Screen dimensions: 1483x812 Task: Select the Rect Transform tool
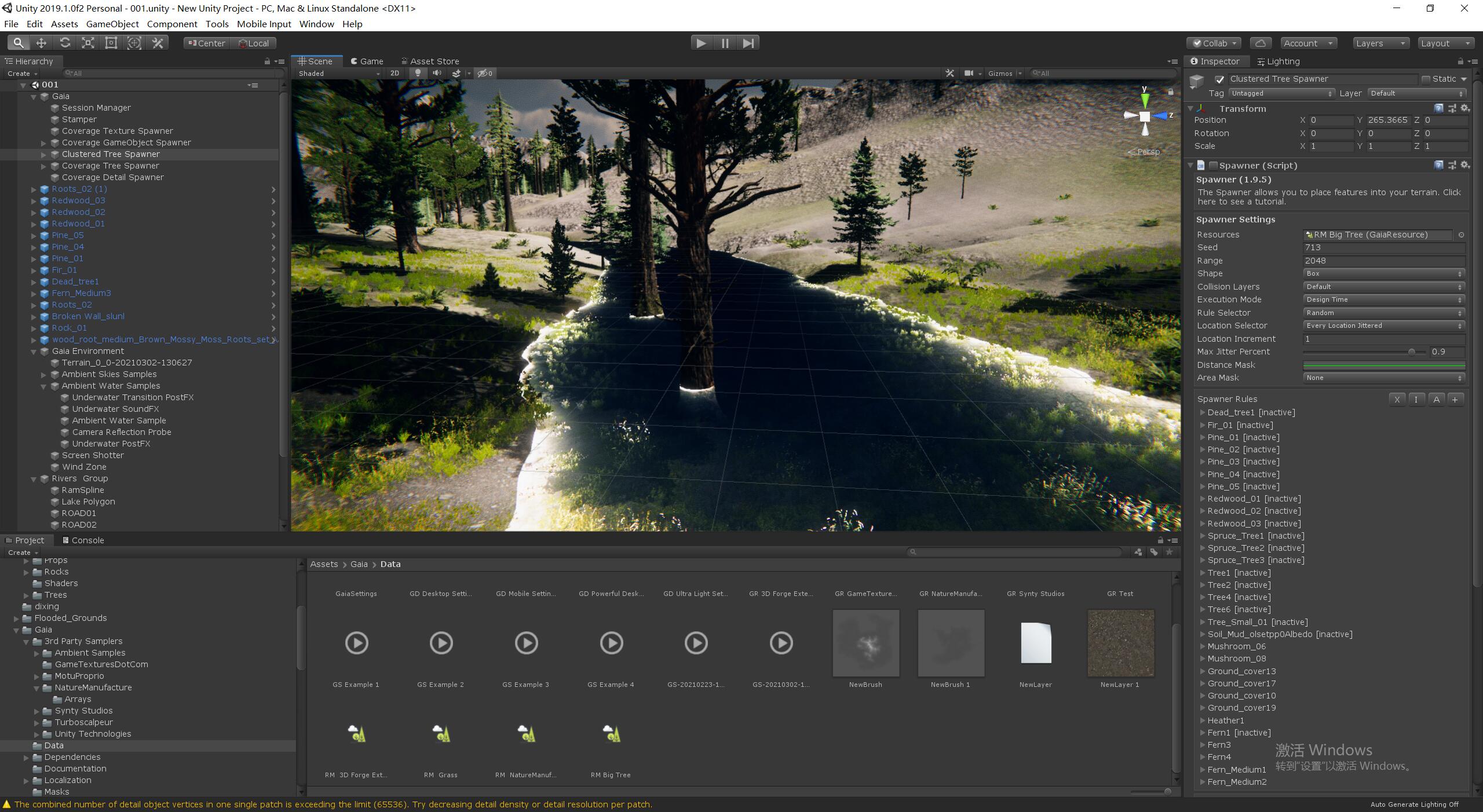click(x=111, y=43)
